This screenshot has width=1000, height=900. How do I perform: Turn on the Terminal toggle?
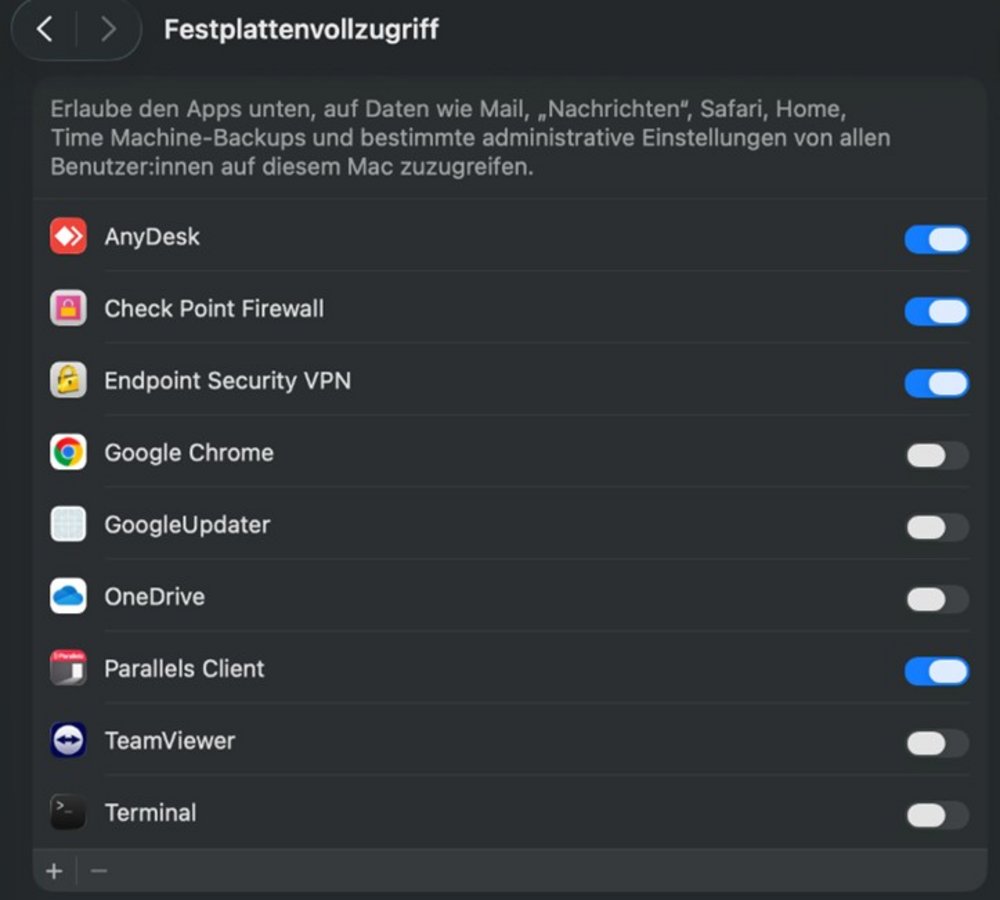coord(936,815)
